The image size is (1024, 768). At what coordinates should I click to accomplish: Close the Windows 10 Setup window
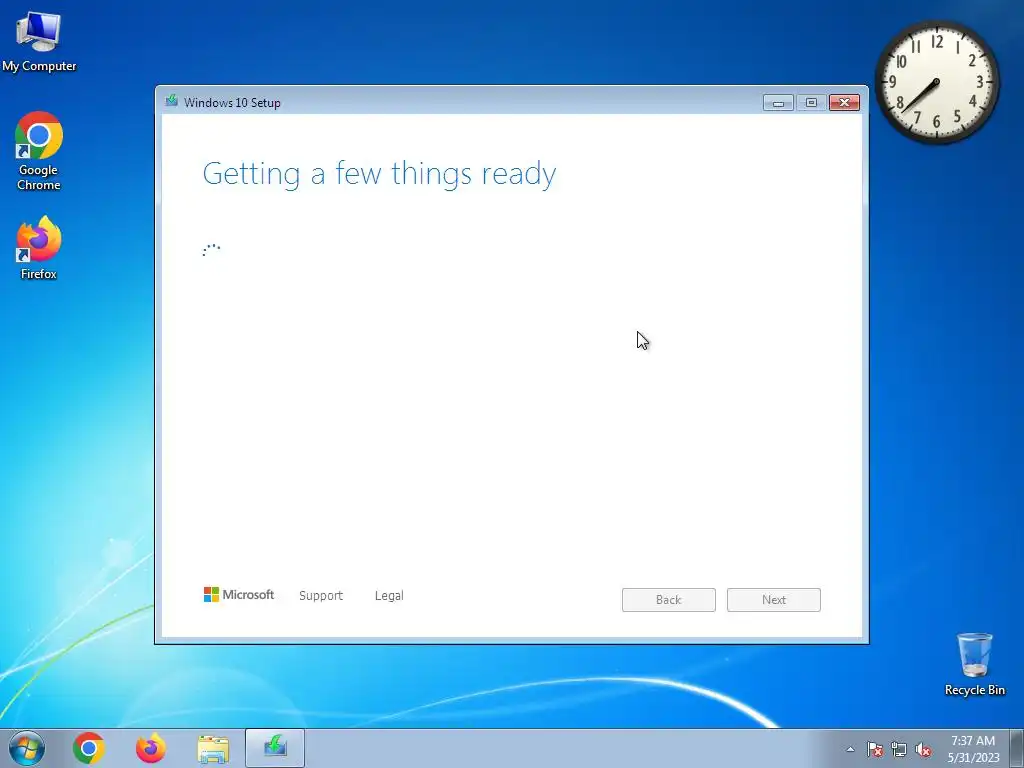(x=844, y=103)
